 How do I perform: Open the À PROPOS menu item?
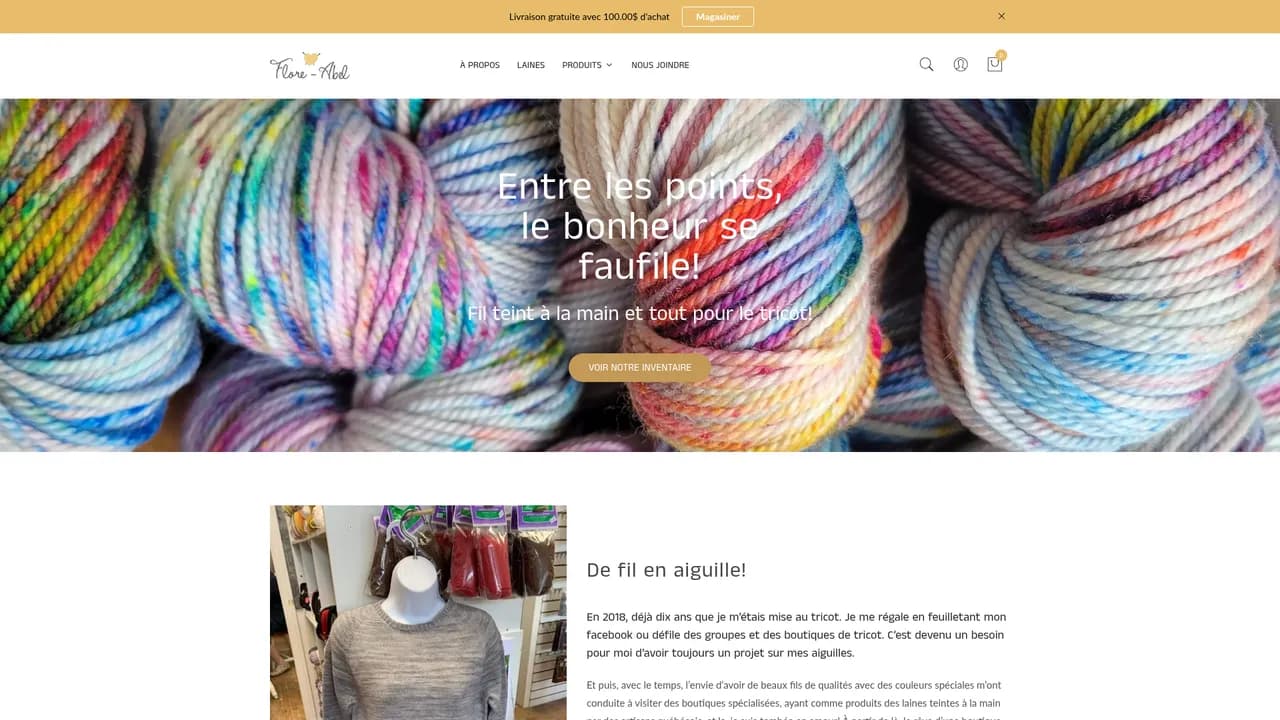pyautogui.click(x=480, y=65)
